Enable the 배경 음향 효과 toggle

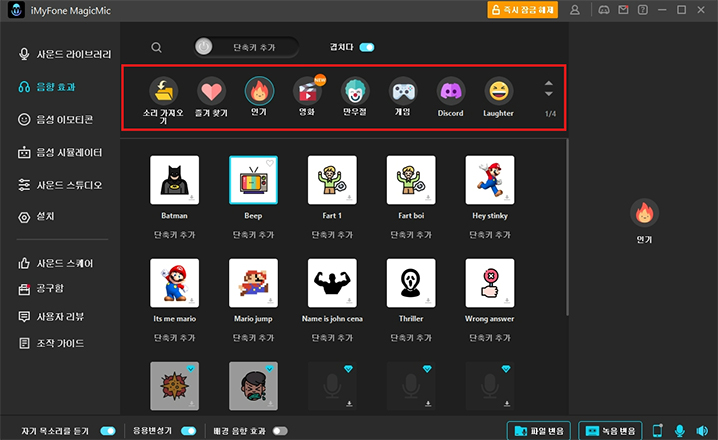coord(280,431)
